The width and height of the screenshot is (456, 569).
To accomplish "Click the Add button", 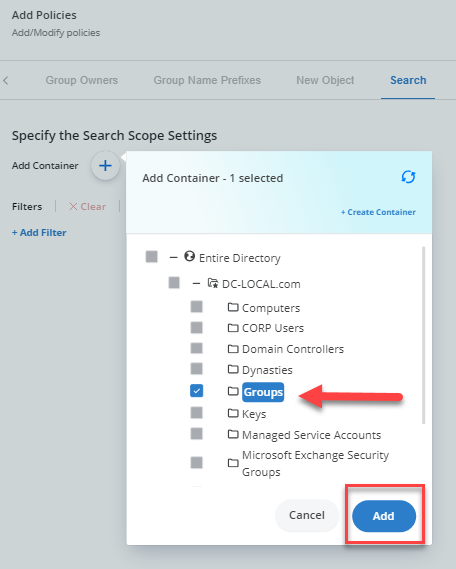I will 384,516.
